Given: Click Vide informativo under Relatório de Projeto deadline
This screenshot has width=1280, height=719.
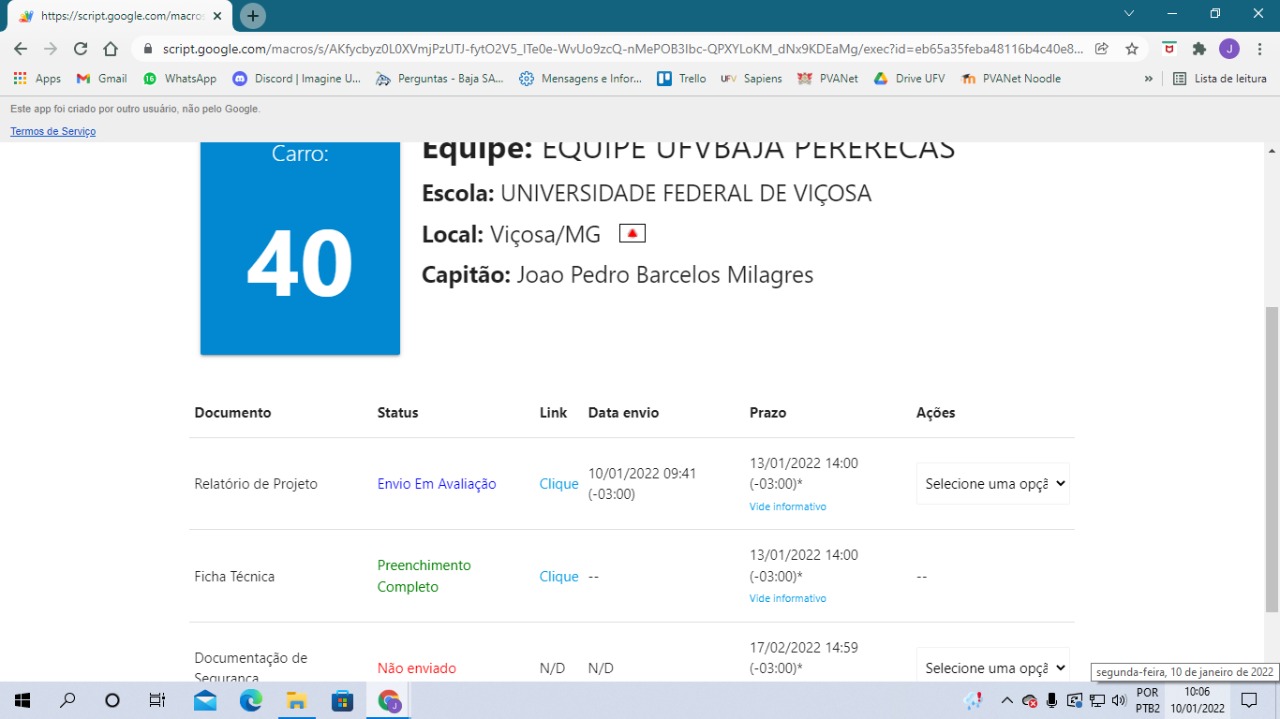Looking at the screenshot, I should (x=788, y=507).
